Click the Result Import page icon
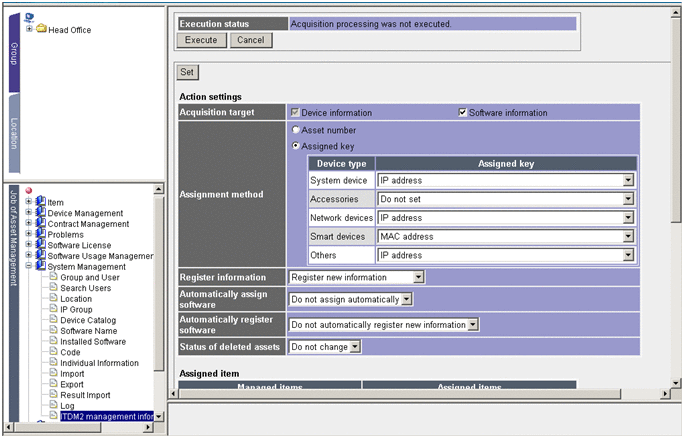The height and width of the screenshot is (440, 685). coord(53,396)
